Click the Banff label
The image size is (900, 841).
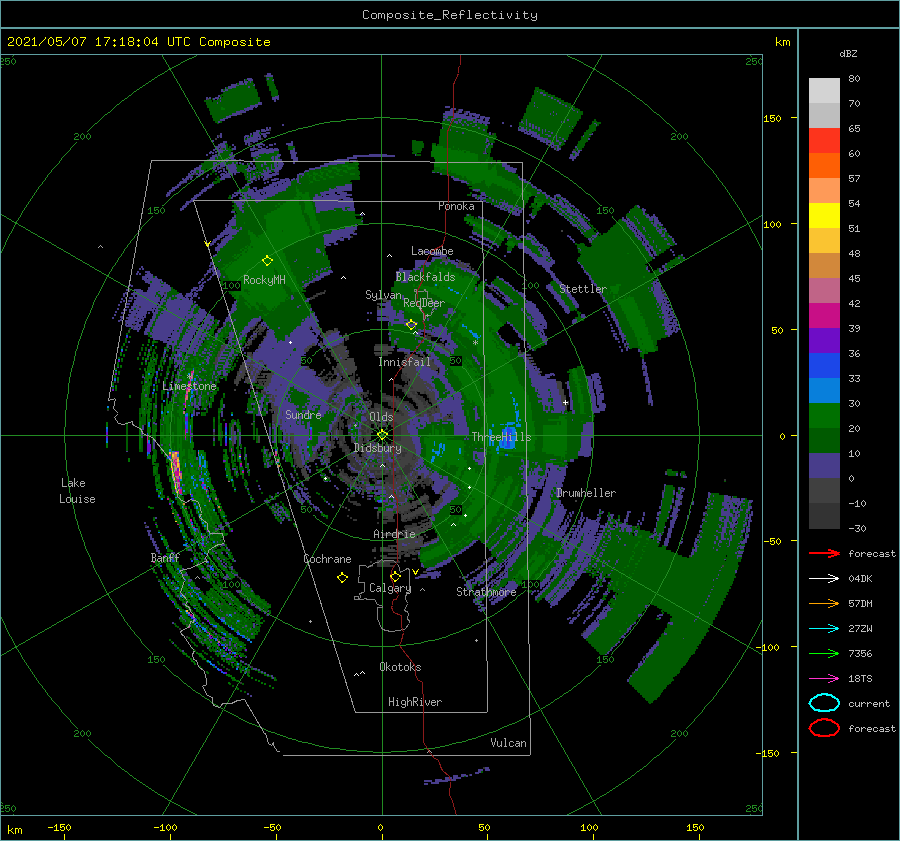165,558
